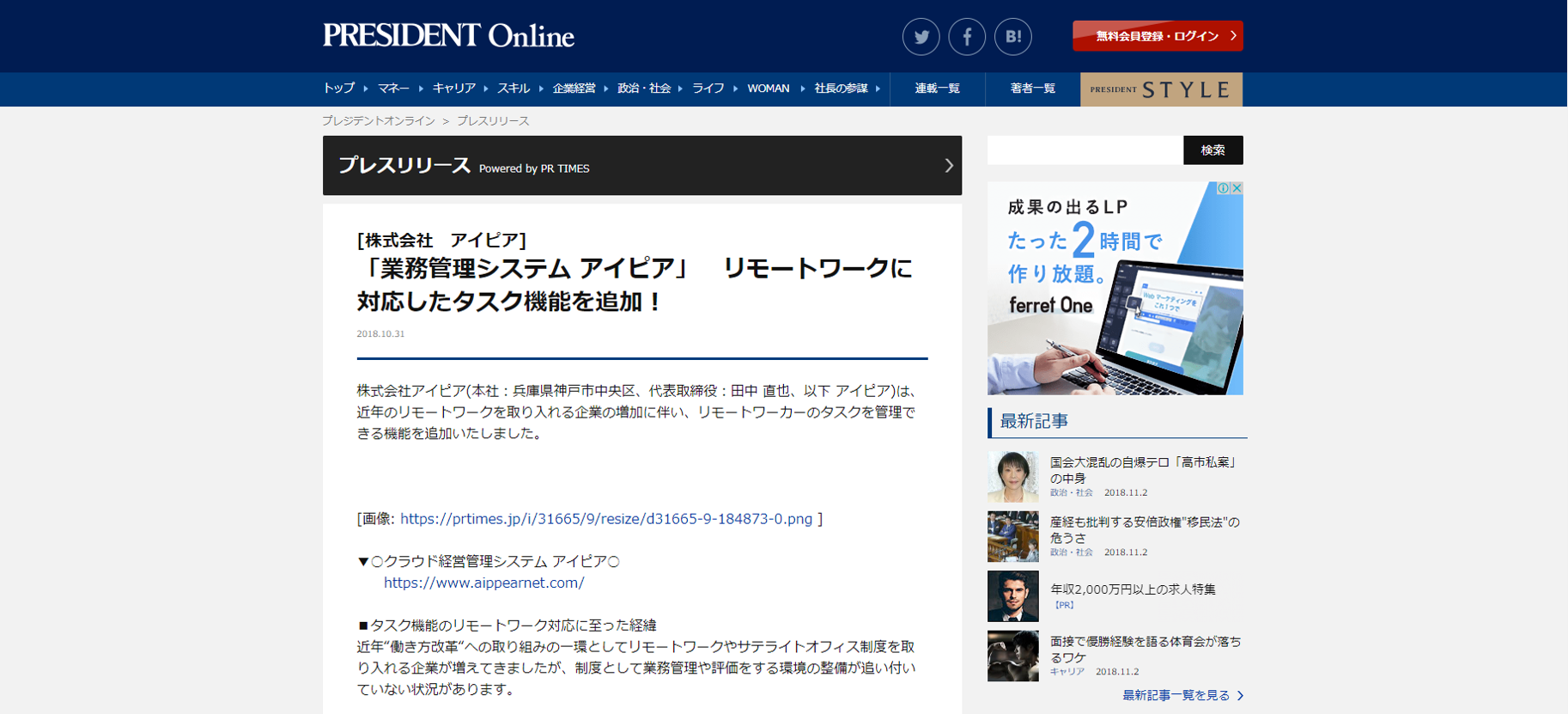Viewport: 1568px width, 714px height.
Task: Click the 【PR】 tag under 求人特集
Action: coord(1064,605)
